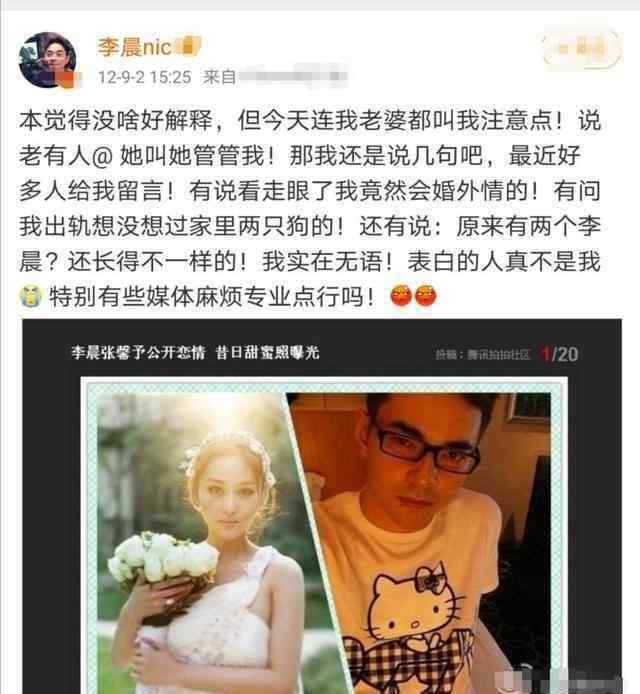
Task: Click the 李晨nic username link
Action: tap(135, 46)
